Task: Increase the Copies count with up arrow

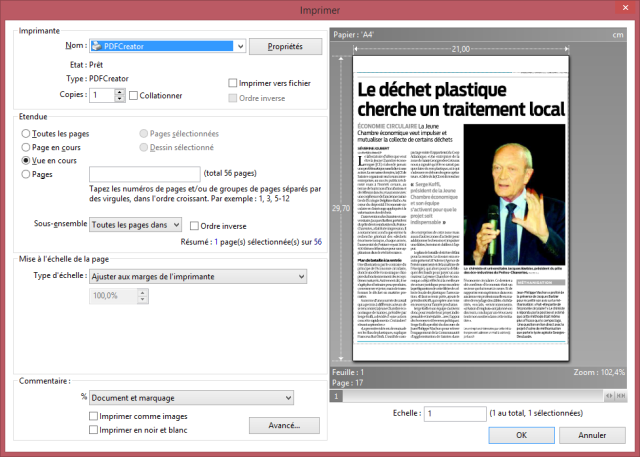Action: (x=120, y=91)
